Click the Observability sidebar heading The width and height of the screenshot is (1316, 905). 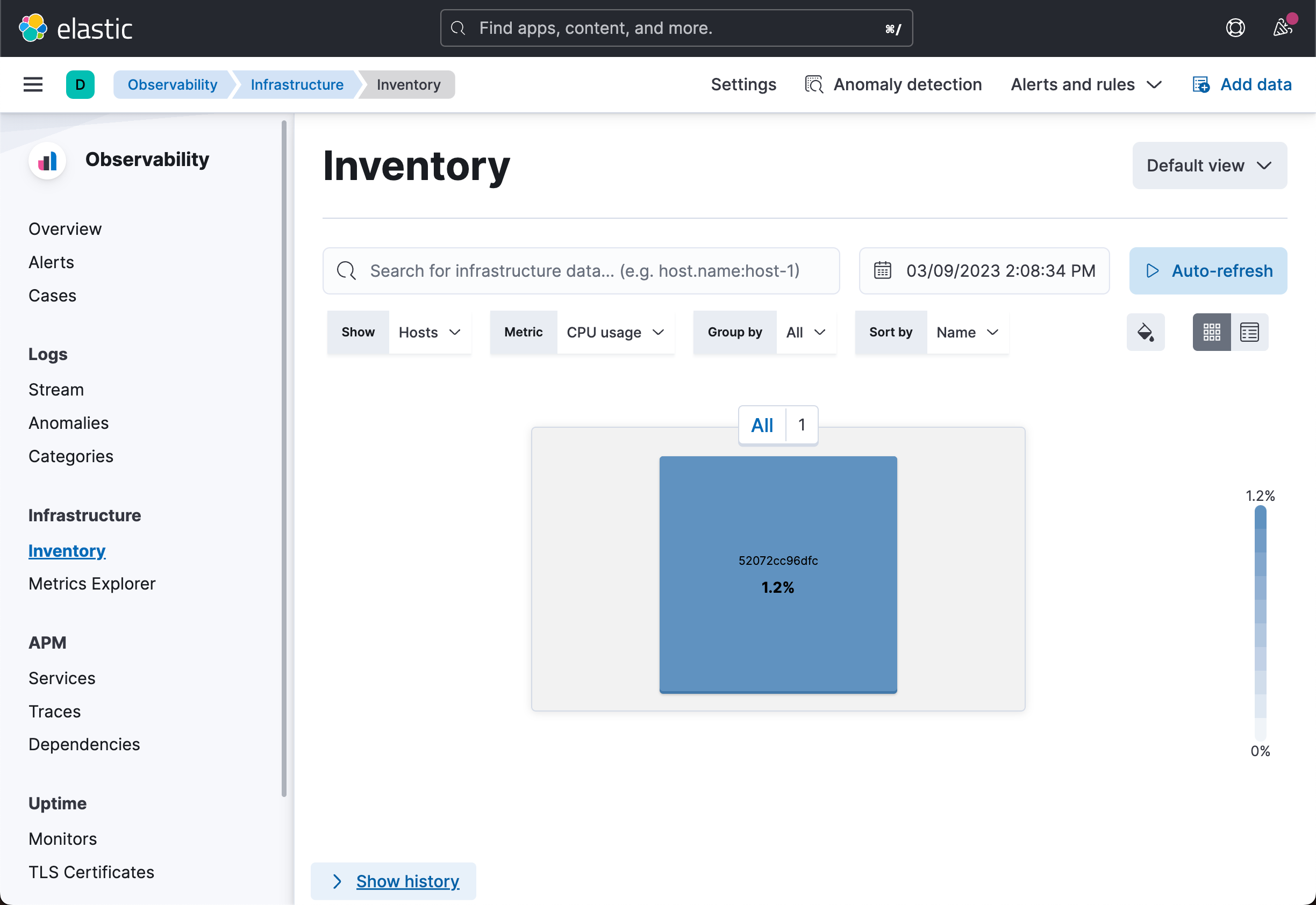pos(147,160)
